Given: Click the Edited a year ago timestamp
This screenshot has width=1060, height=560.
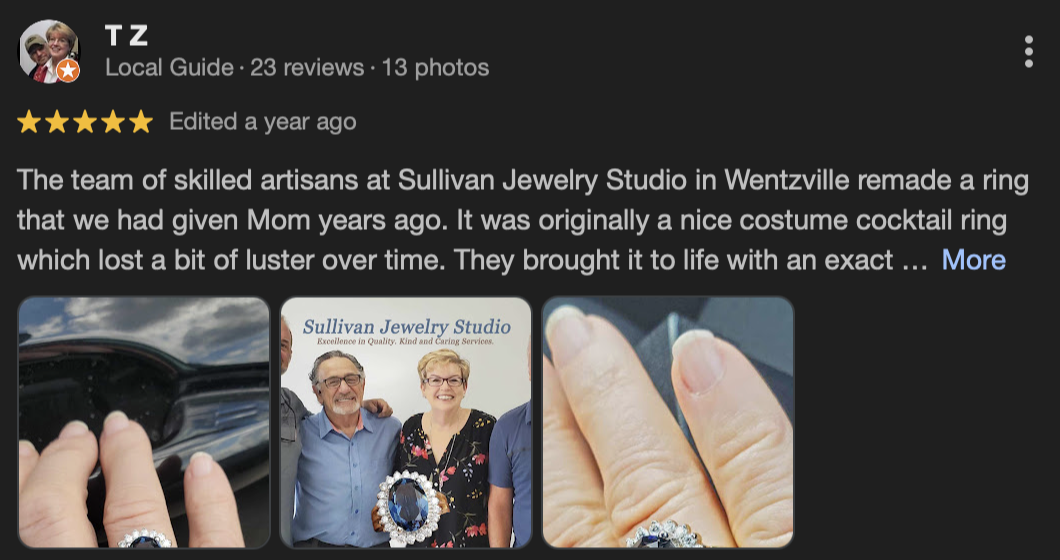Looking at the screenshot, I should [x=262, y=122].
